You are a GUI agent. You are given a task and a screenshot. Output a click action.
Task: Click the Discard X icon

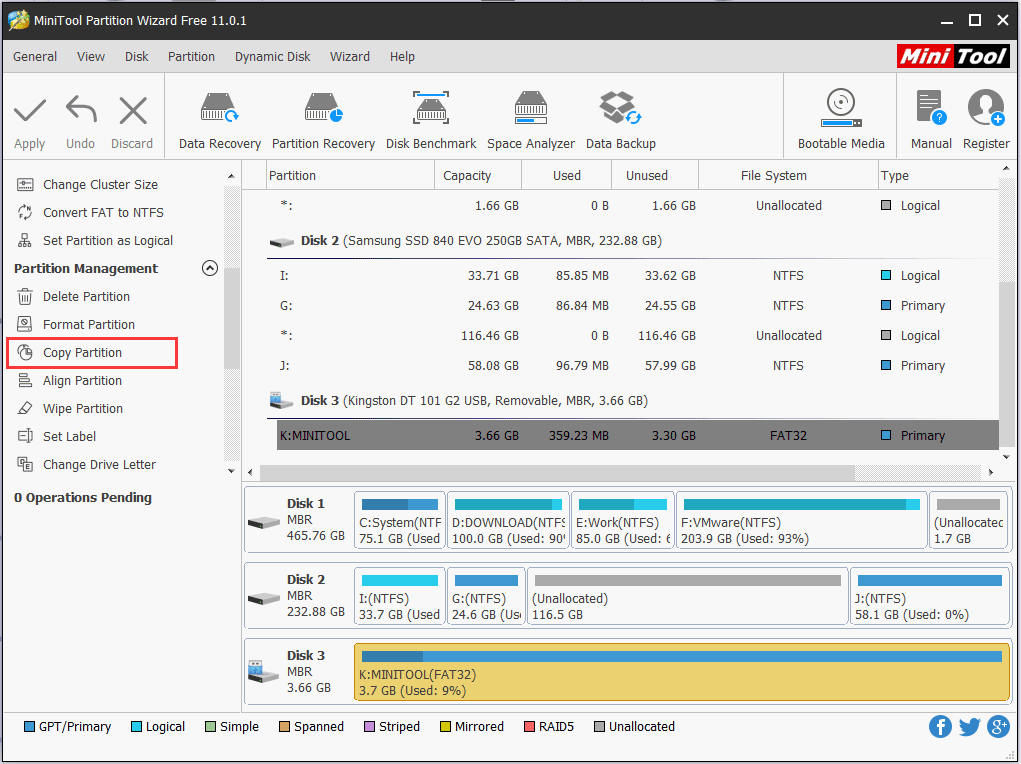coord(133,110)
